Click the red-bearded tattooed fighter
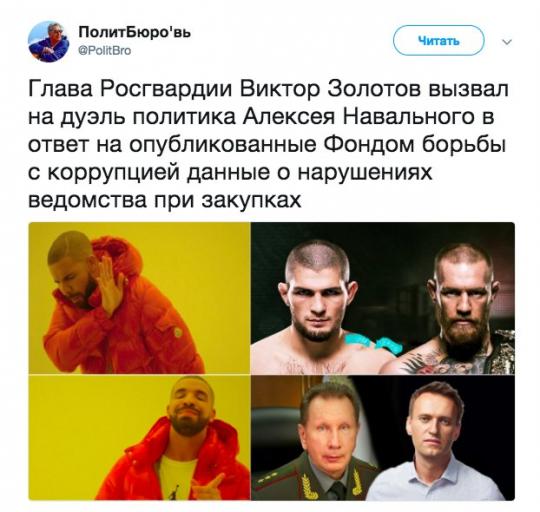This screenshot has width=540, height=512. [460, 310]
